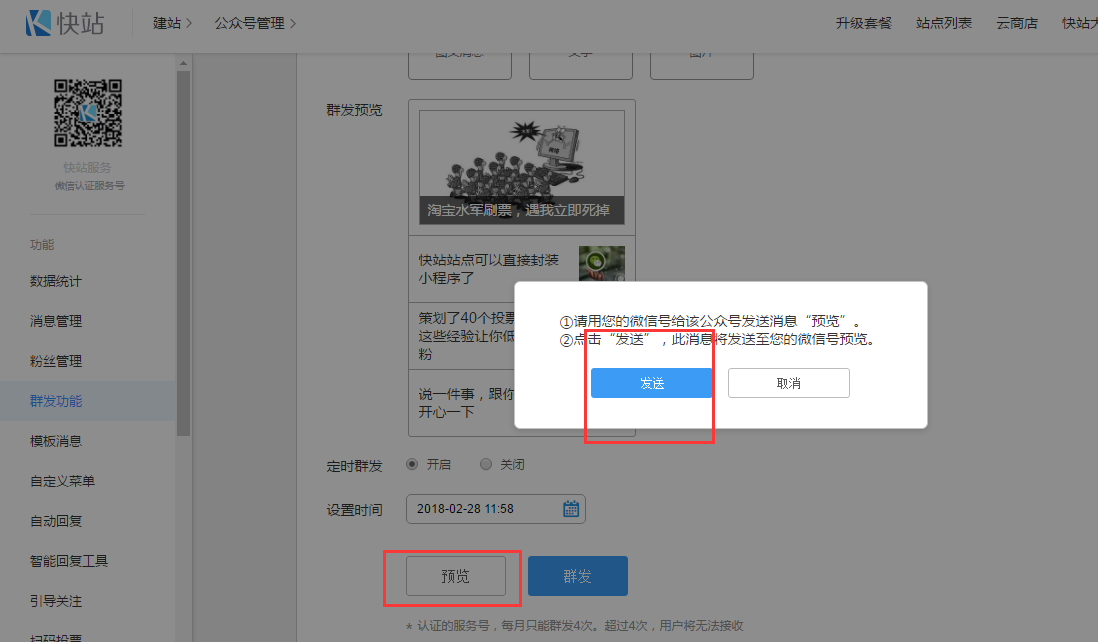
Task: Click the blue 发送 button in dialog
Action: [x=651, y=383]
